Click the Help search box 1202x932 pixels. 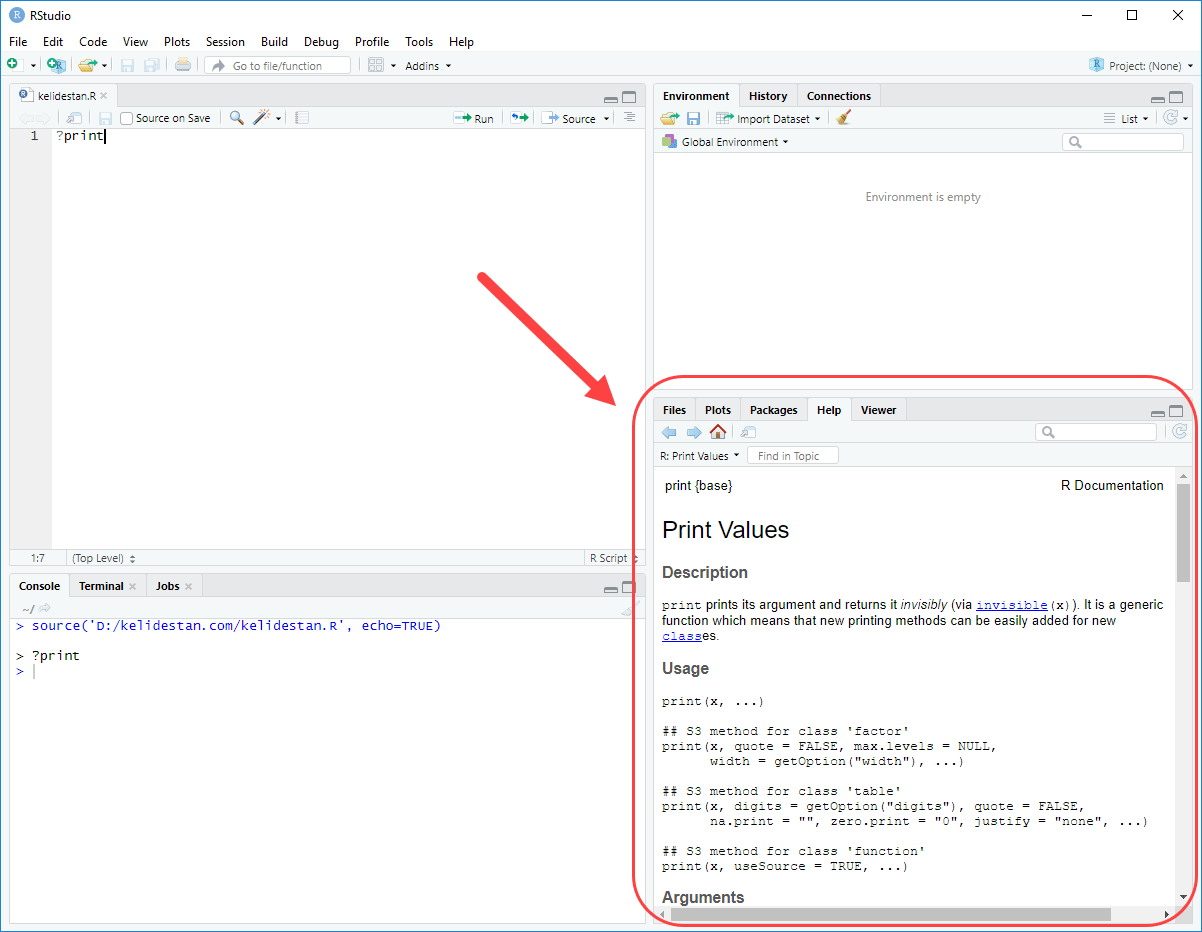tap(1096, 432)
